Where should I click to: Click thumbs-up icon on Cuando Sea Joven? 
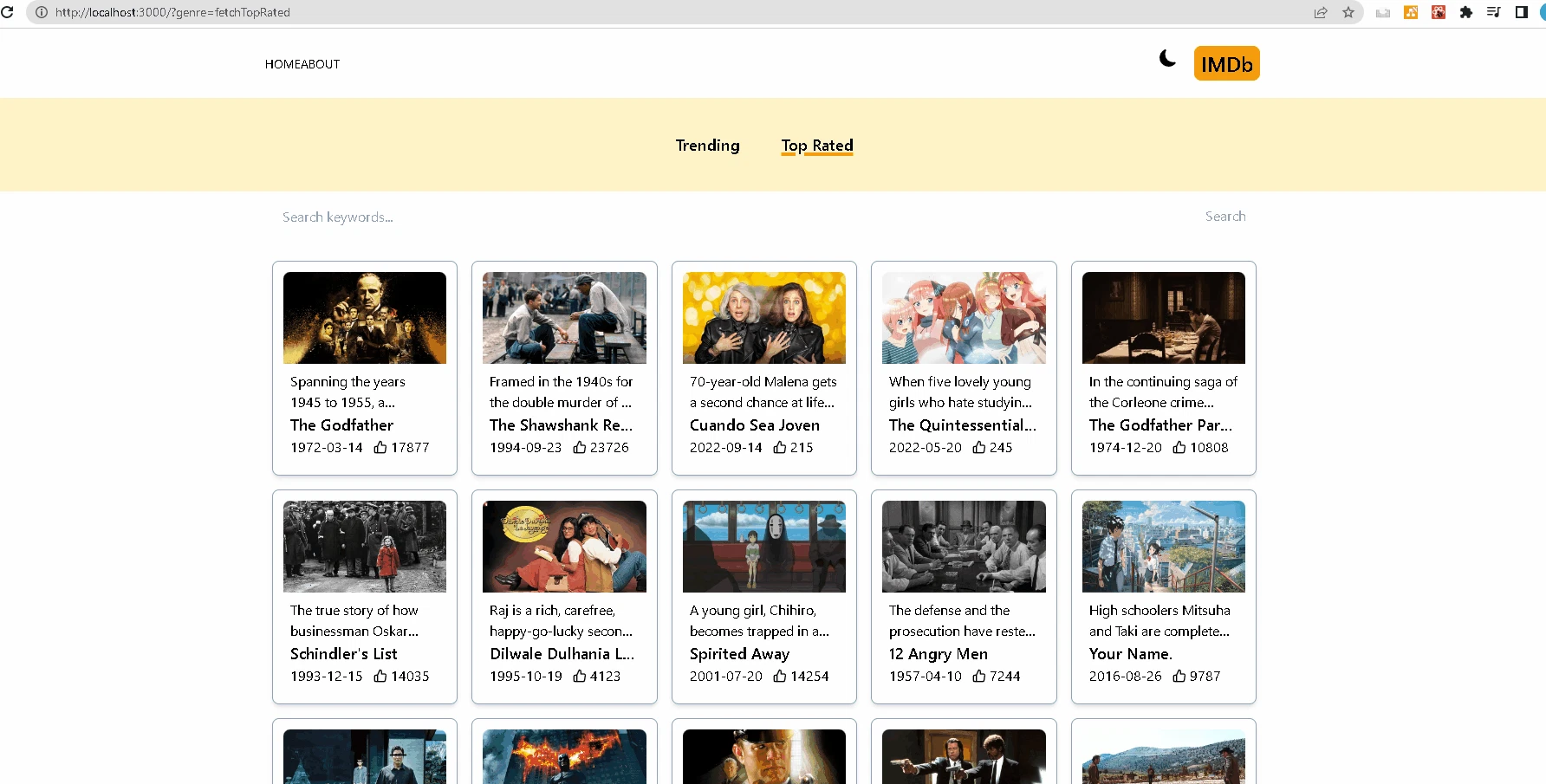point(780,447)
